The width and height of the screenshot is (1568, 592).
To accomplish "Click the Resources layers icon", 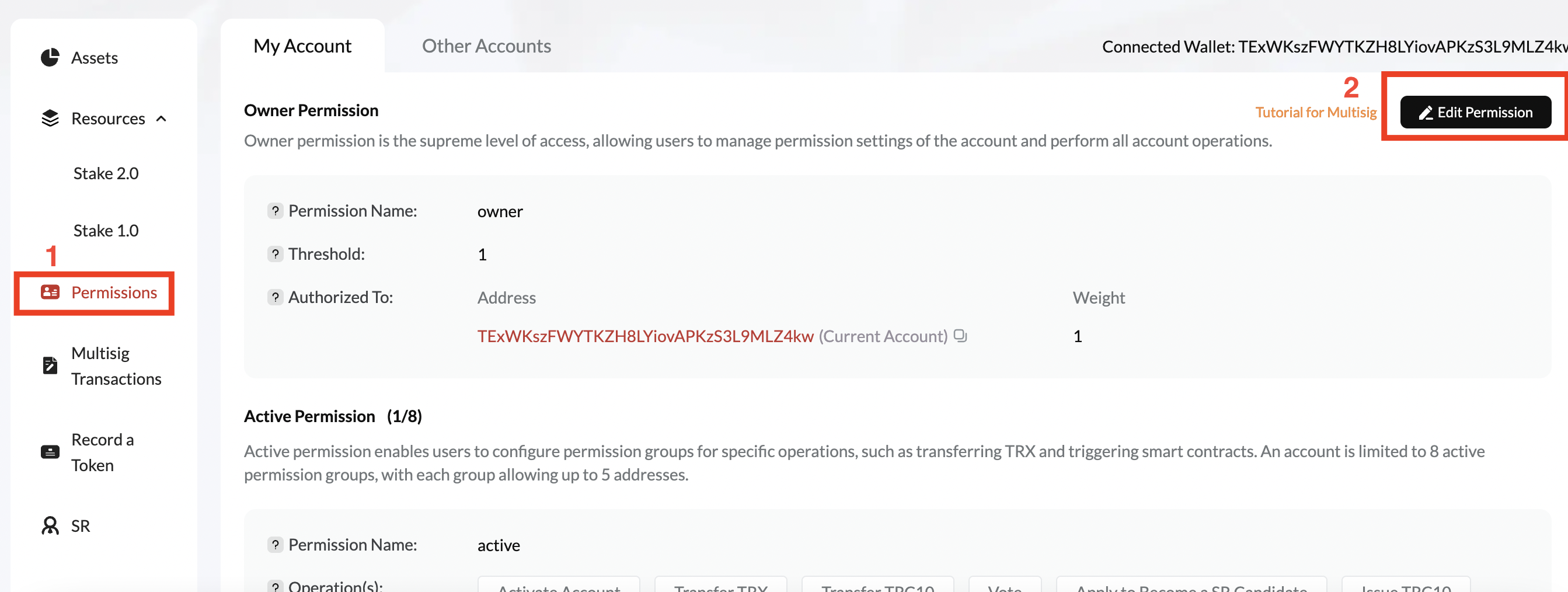I will (50, 118).
